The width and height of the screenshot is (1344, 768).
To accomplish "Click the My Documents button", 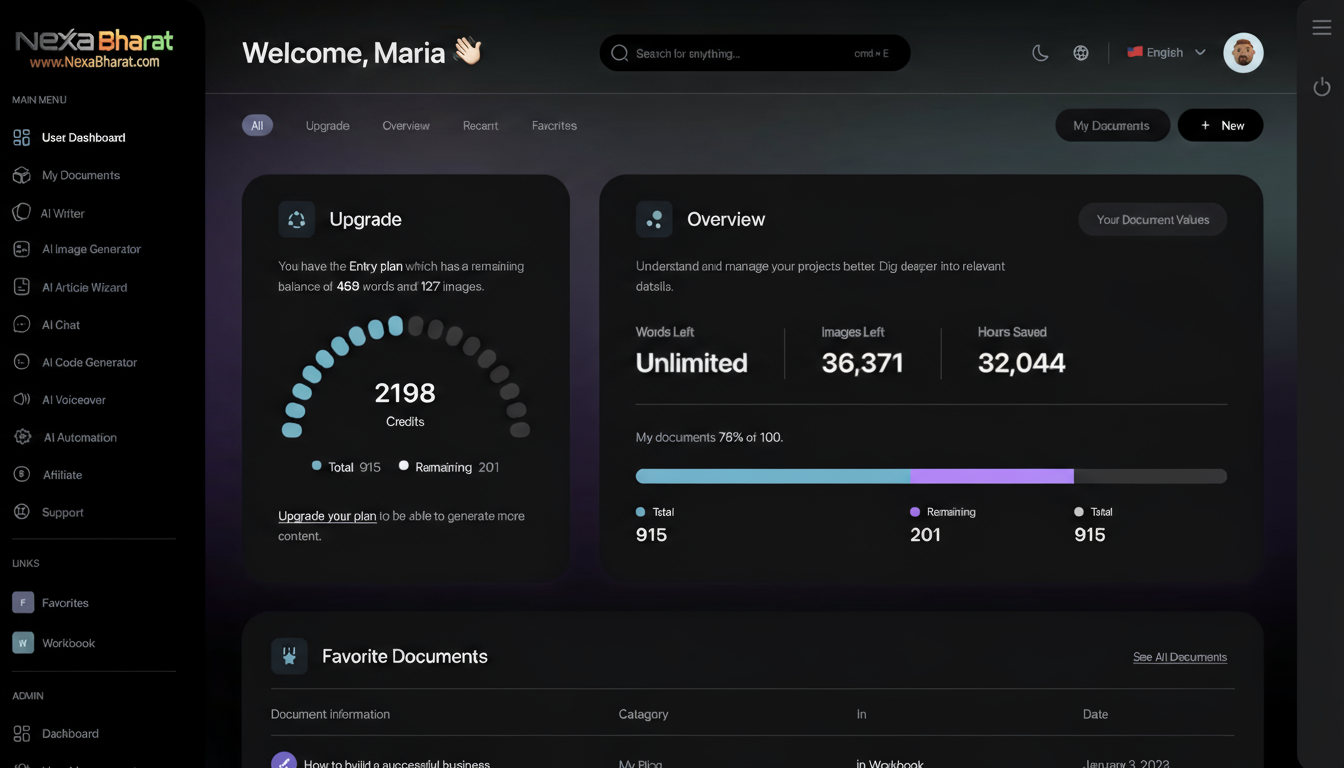I will pos(1111,125).
